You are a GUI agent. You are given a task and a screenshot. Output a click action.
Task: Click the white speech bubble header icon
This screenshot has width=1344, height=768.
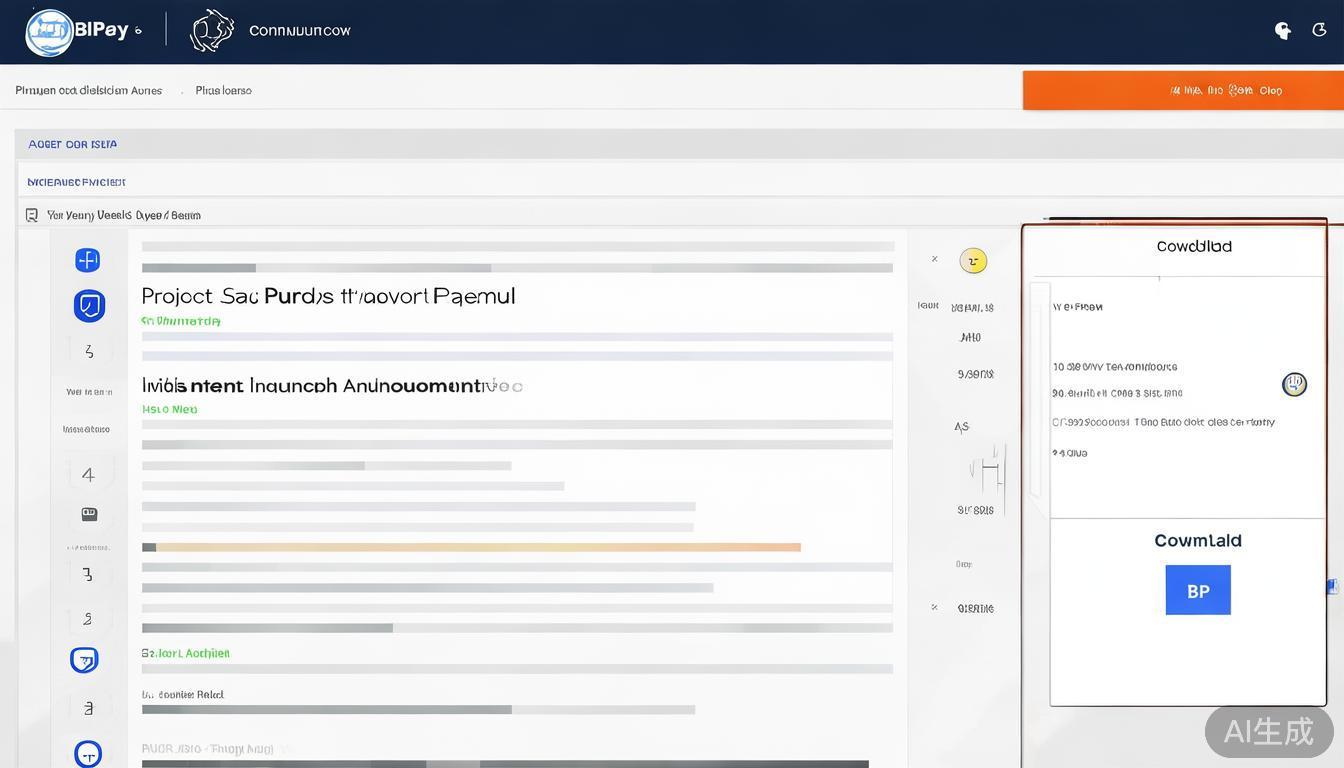1283,31
